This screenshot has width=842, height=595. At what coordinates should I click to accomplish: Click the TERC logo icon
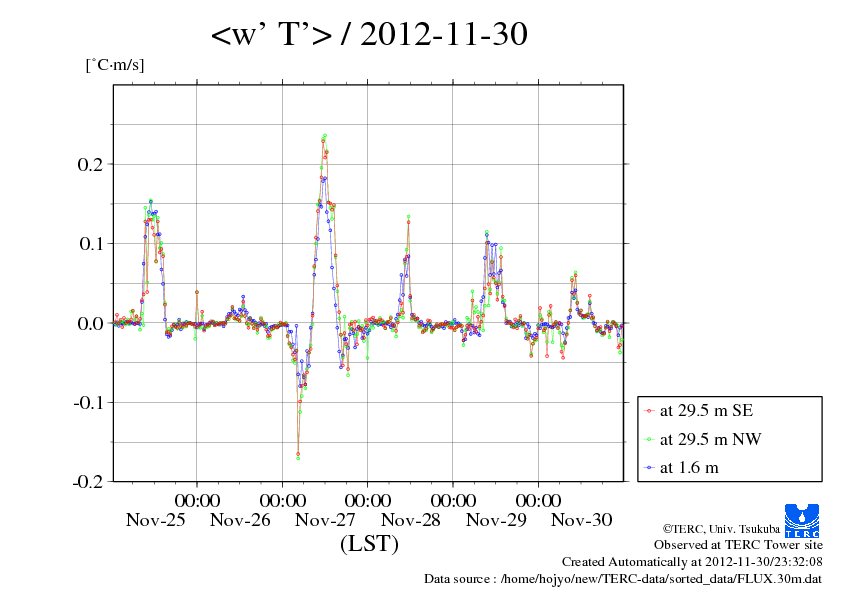[x=802, y=521]
